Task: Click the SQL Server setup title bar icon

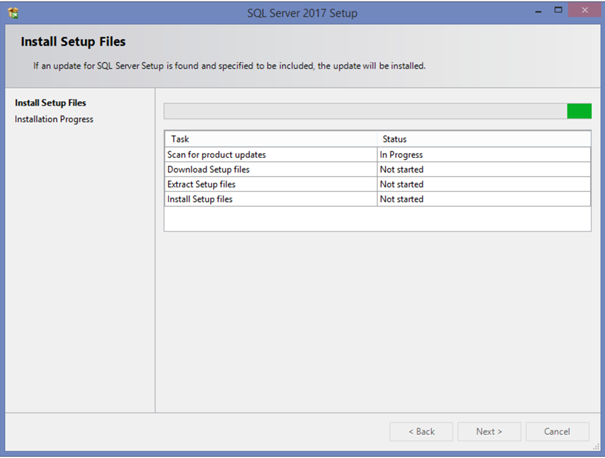Action: (14, 13)
